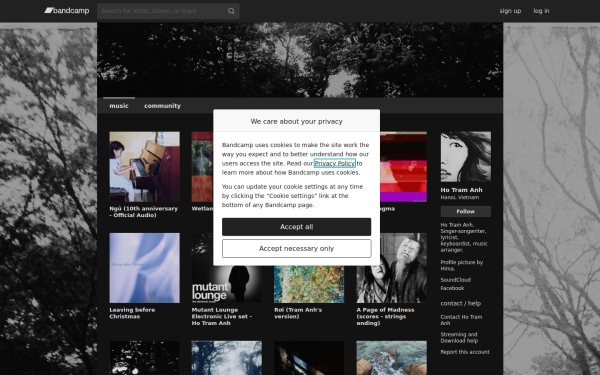Open Ngủ (10th anniversary - Official Audio) title

tap(143, 212)
